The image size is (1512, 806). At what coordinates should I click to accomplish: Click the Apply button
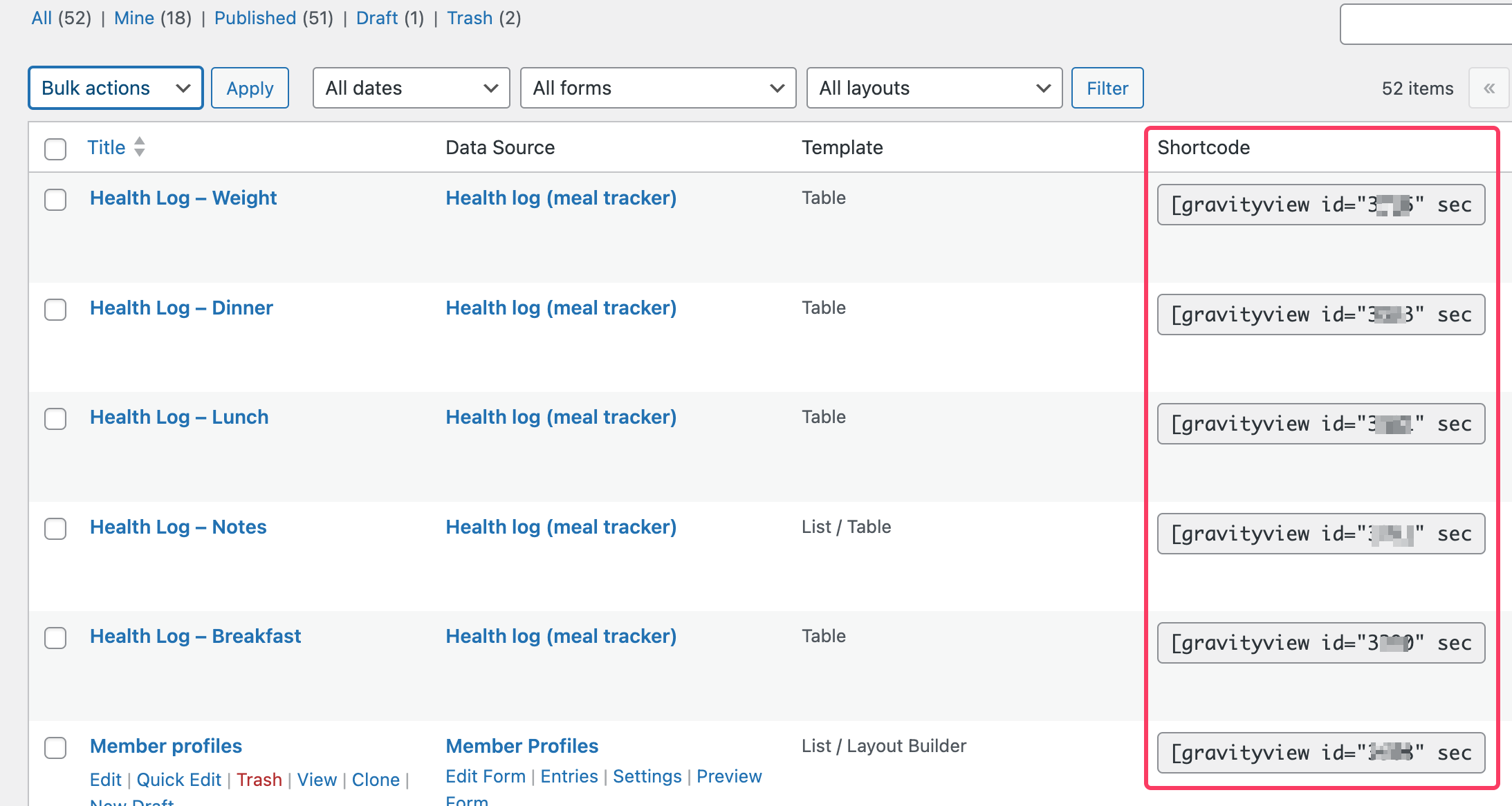pos(250,88)
